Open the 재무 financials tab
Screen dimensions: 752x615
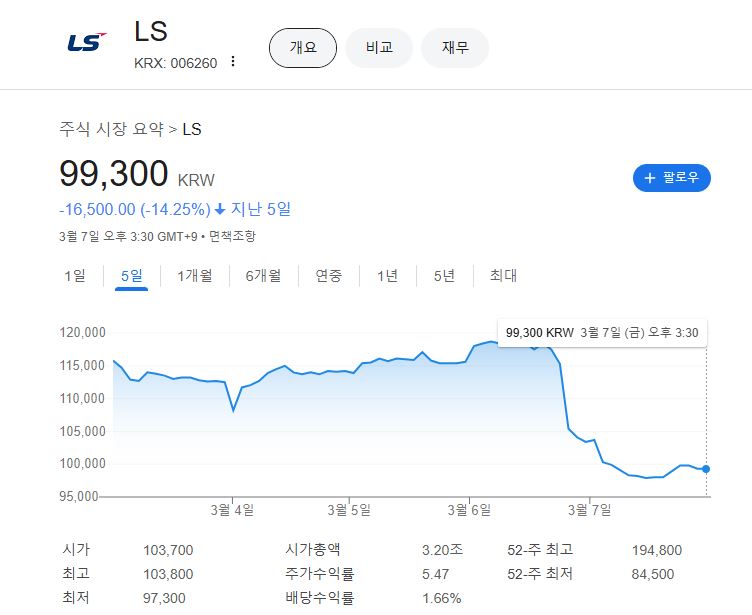455,47
